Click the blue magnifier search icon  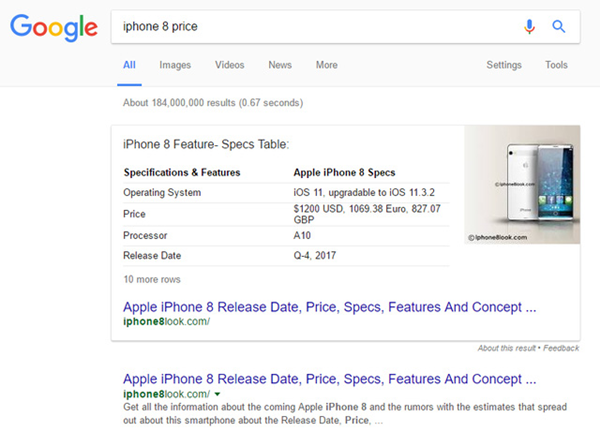coord(558,26)
